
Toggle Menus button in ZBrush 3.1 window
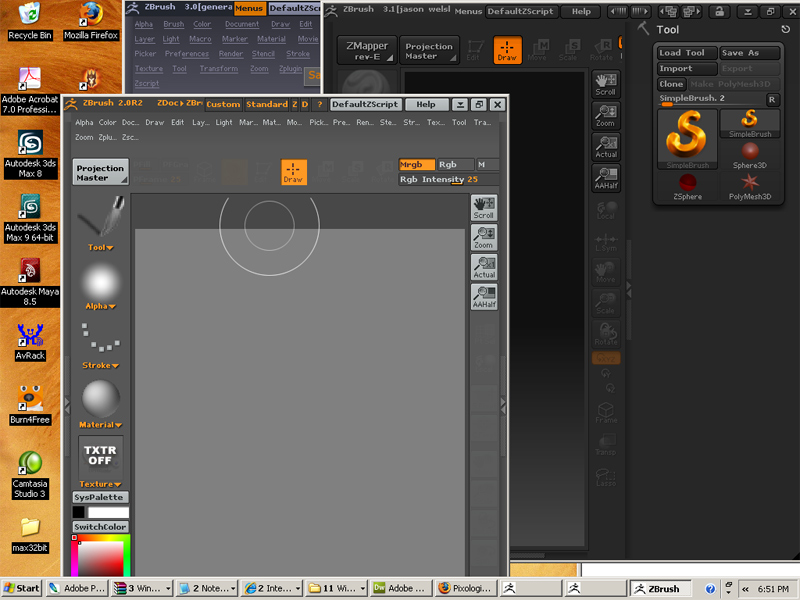click(468, 11)
